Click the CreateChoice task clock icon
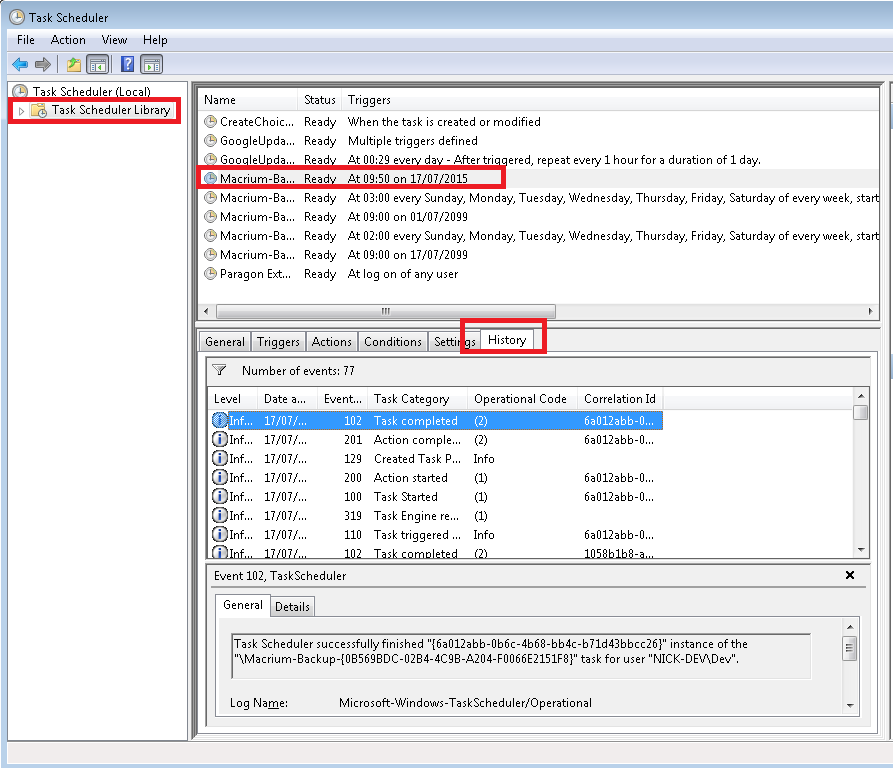Screen dimensions: 893x768 pos(210,122)
